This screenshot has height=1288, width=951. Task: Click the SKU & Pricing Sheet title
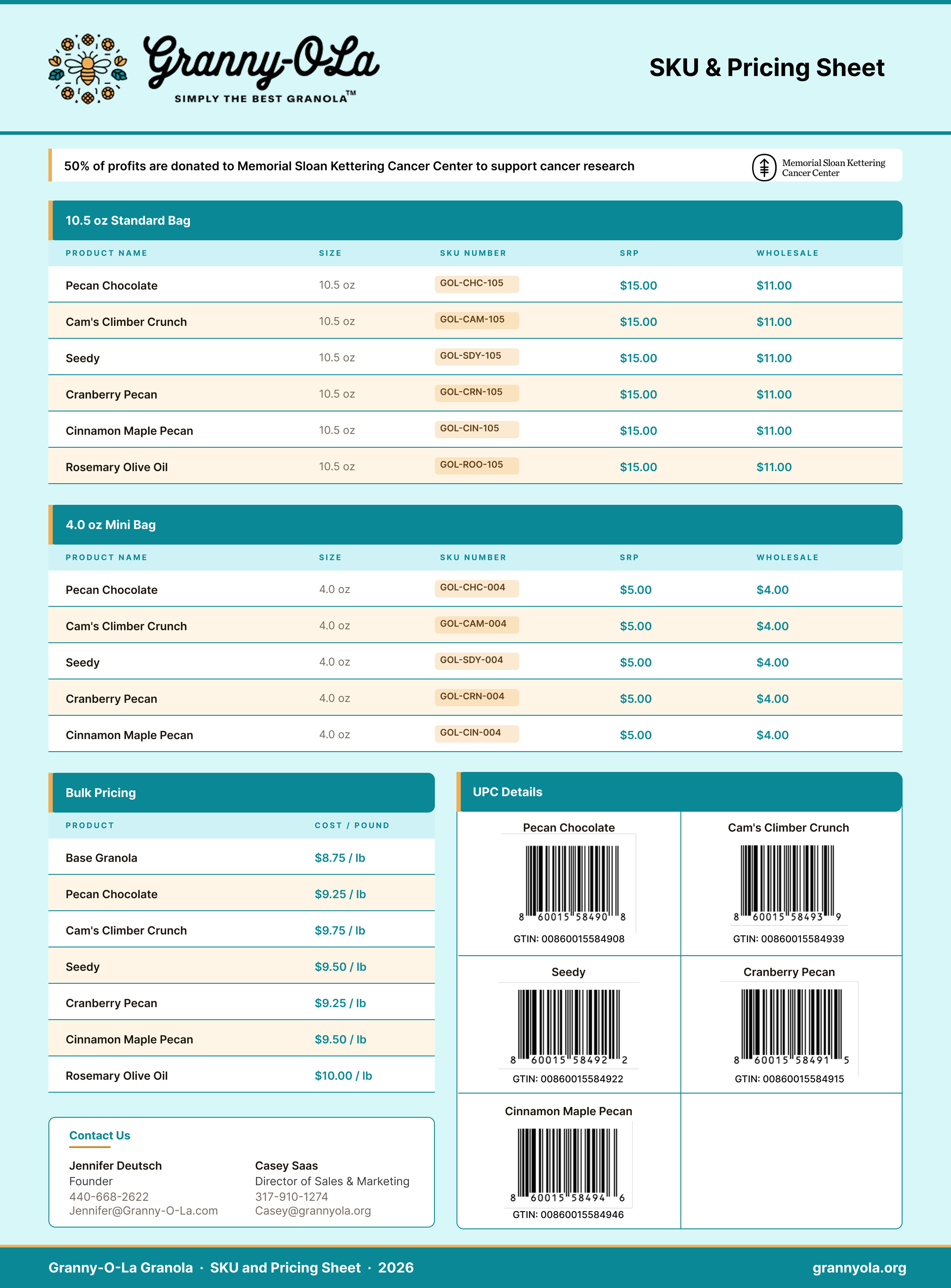pyautogui.click(x=767, y=68)
